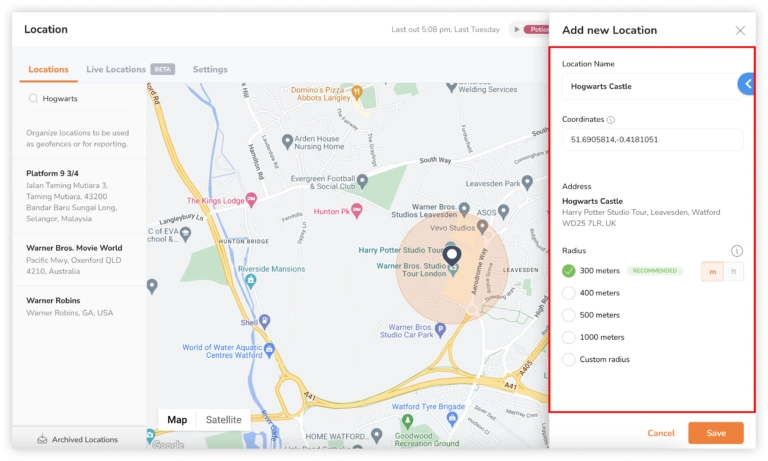Screen dimensions: 768x461
Task: Open the Locations tab
Action: pyautogui.click(x=48, y=70)
